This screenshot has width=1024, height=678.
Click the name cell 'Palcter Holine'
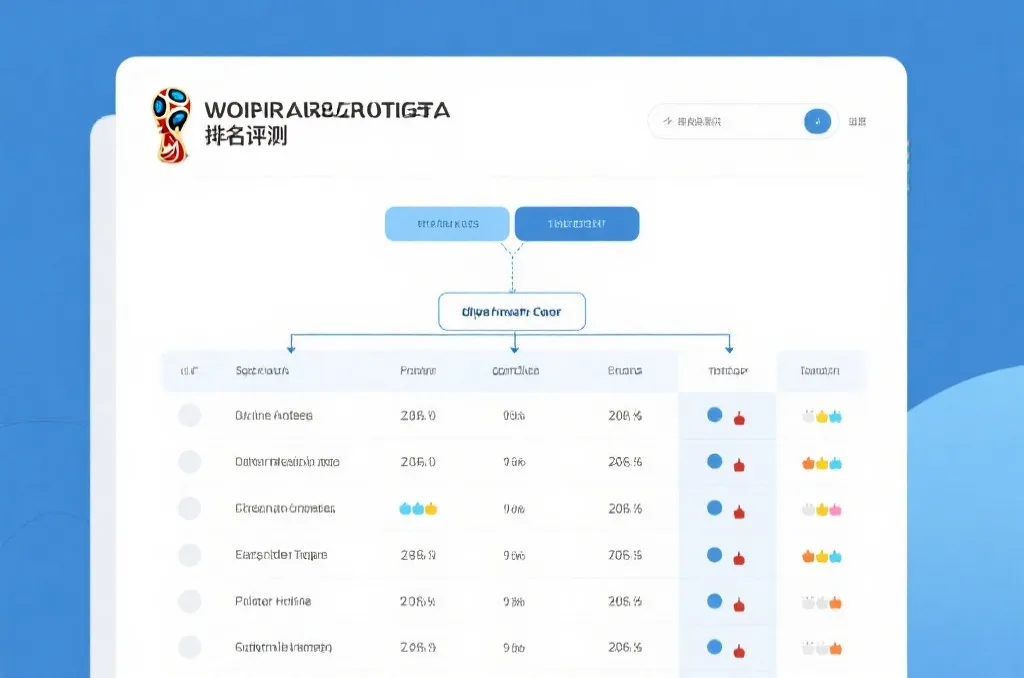[x=273, y=601]
